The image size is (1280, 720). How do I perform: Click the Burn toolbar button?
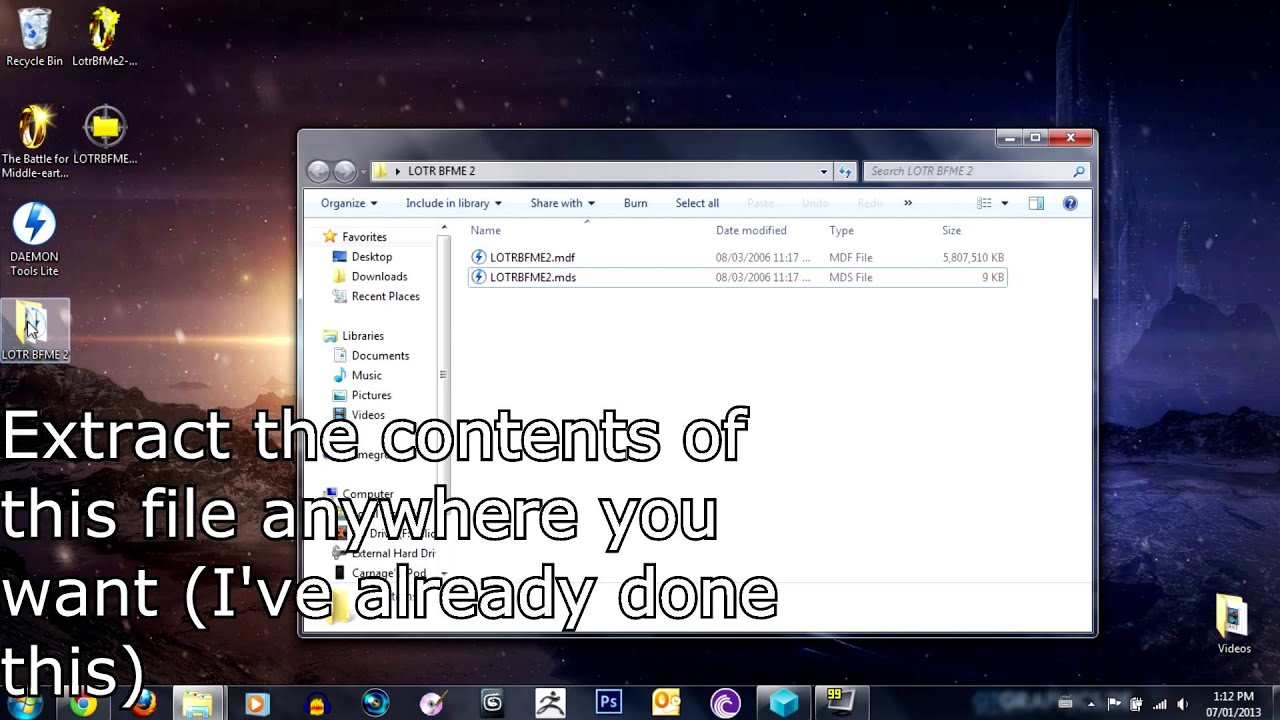click(635, 203)
